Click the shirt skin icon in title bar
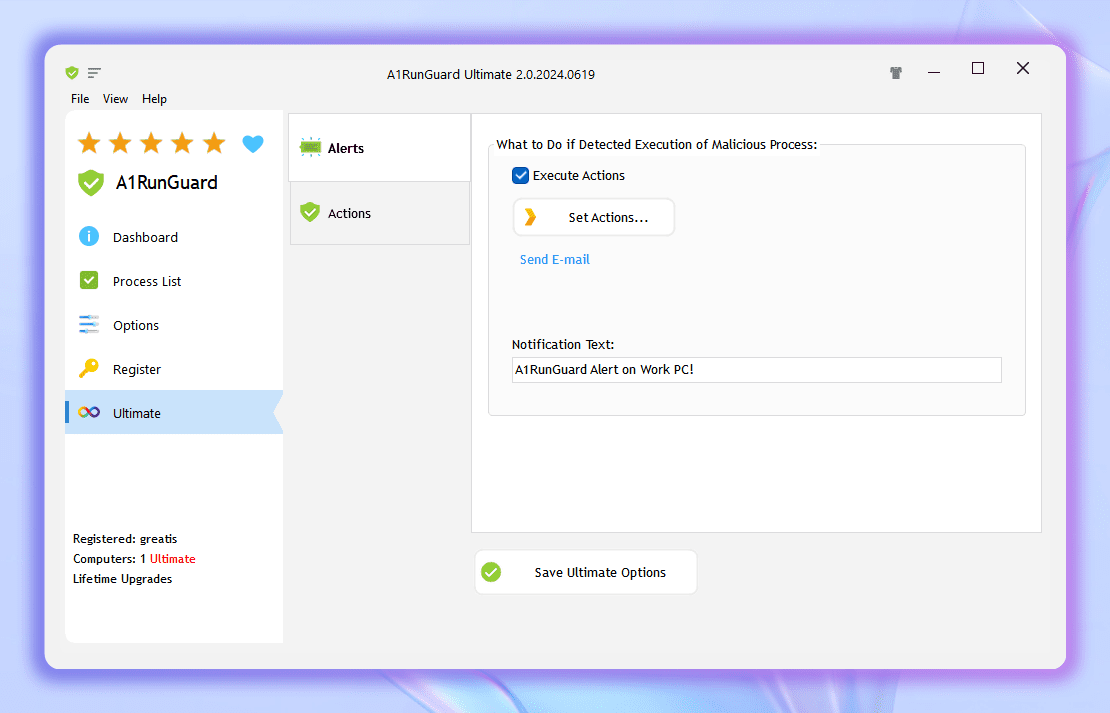Image resolution: width=1110 pixels, height=713 pixels. point(896,73)
